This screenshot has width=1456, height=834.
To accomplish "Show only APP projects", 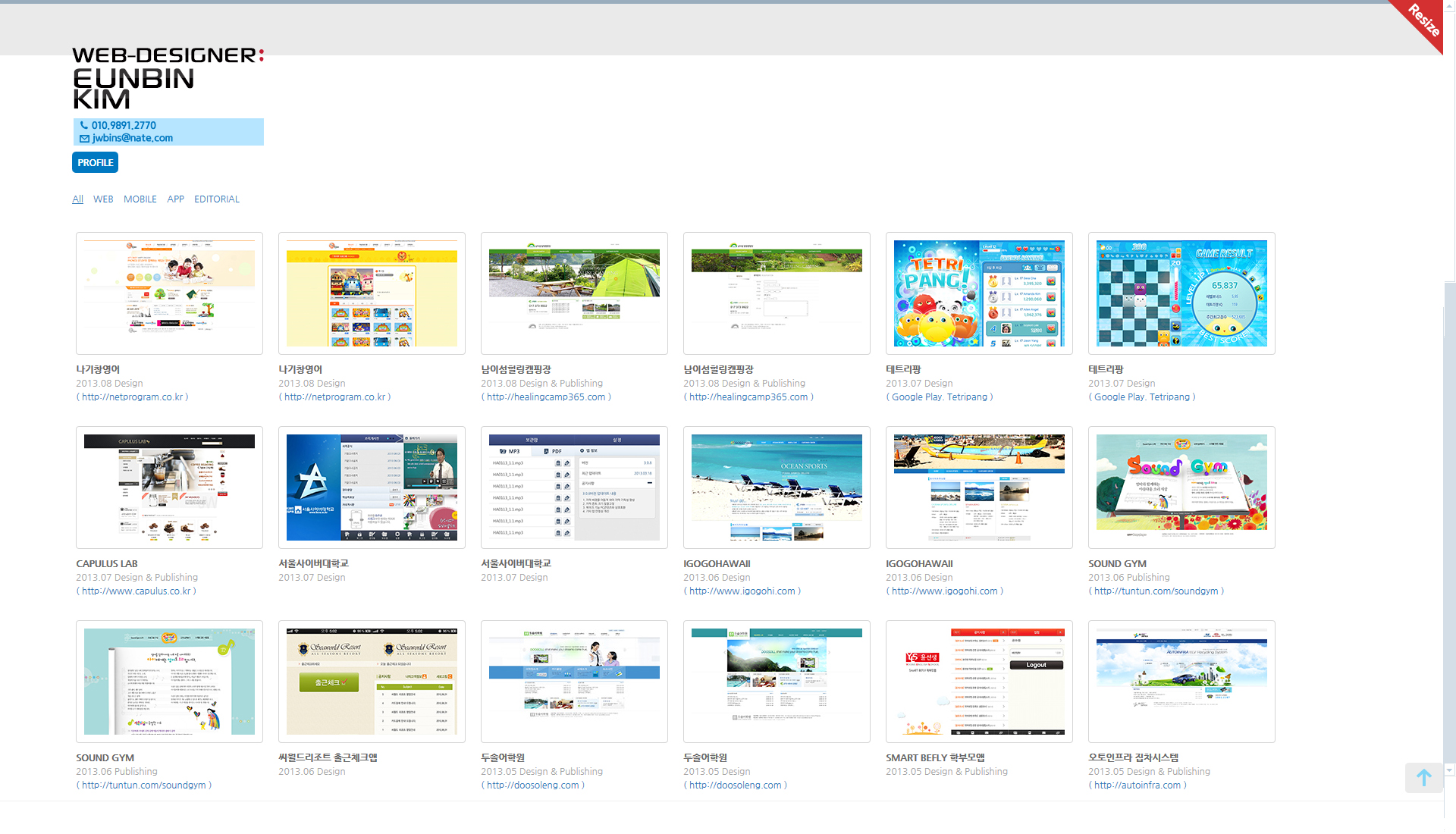I will tap(175, 199).
